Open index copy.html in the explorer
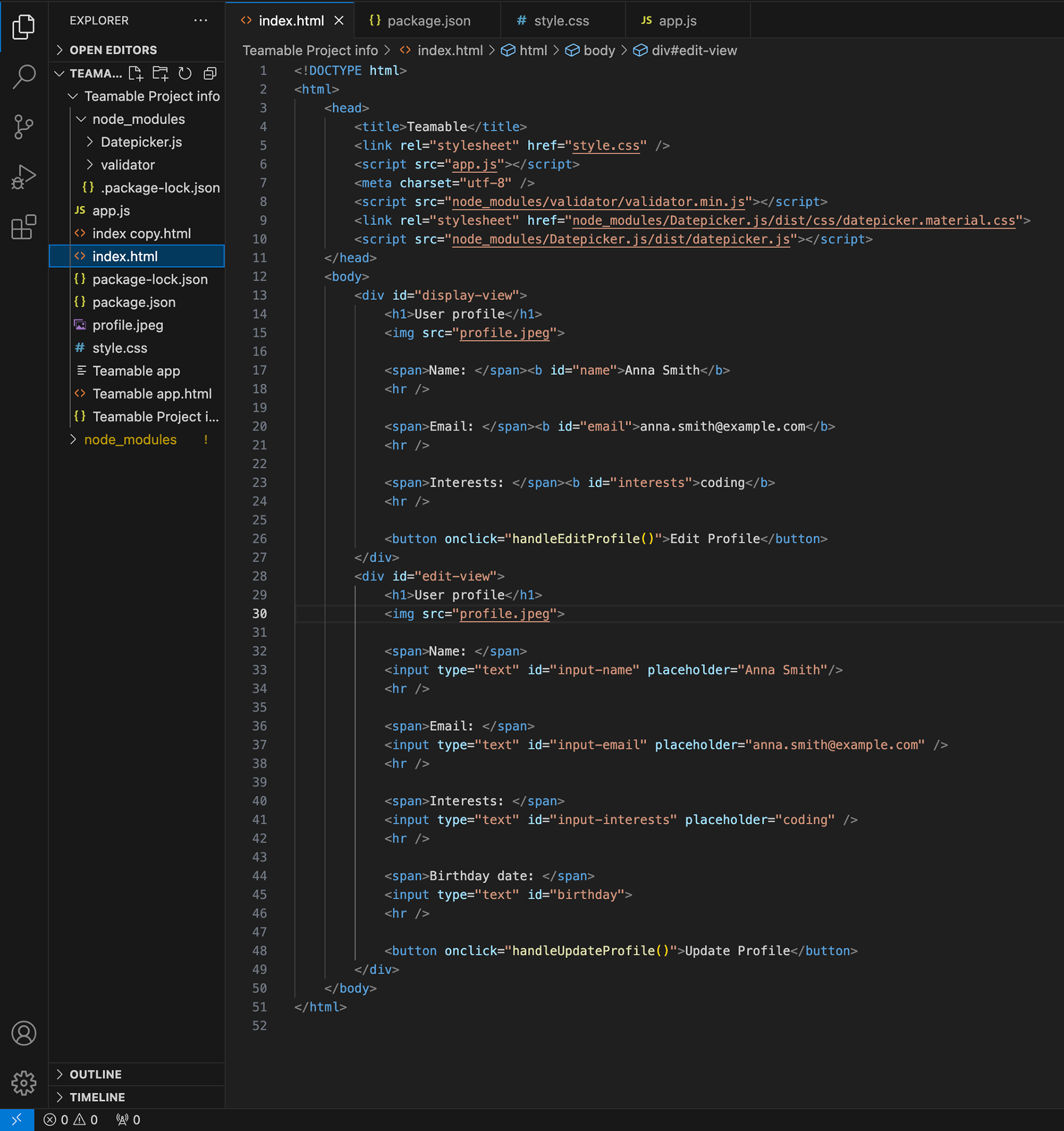 (142, 233)
